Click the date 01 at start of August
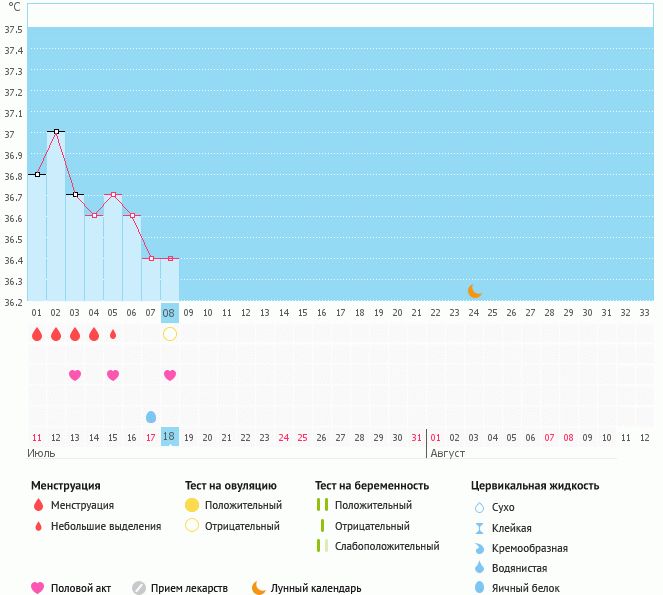The height and width of the screenshot is (595, 663). coord(435,437)
